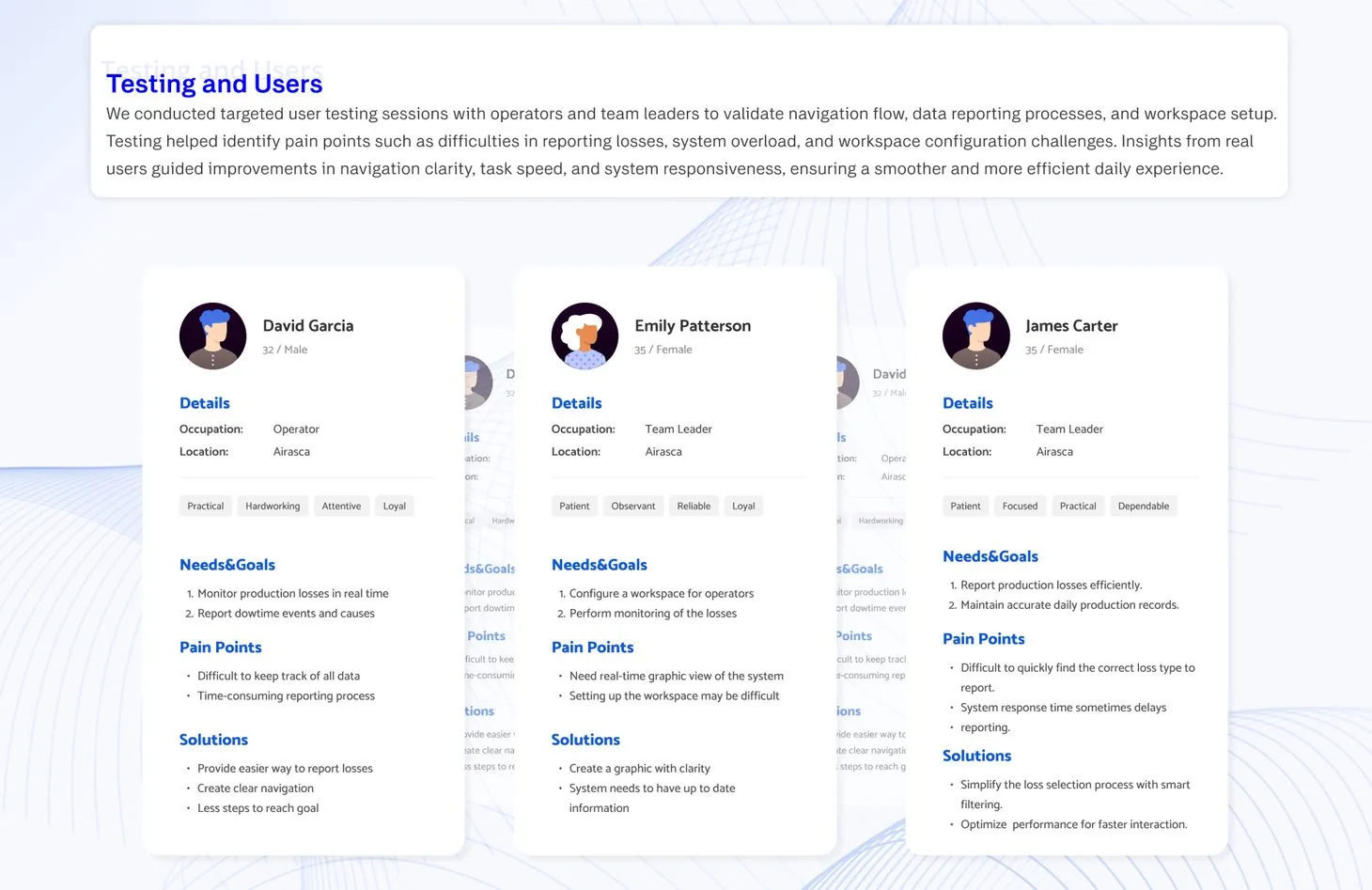The width and height of the screenshot is (1372, 890).
Task: Click 'Monitor production losses in real time'
Action: 293,593
